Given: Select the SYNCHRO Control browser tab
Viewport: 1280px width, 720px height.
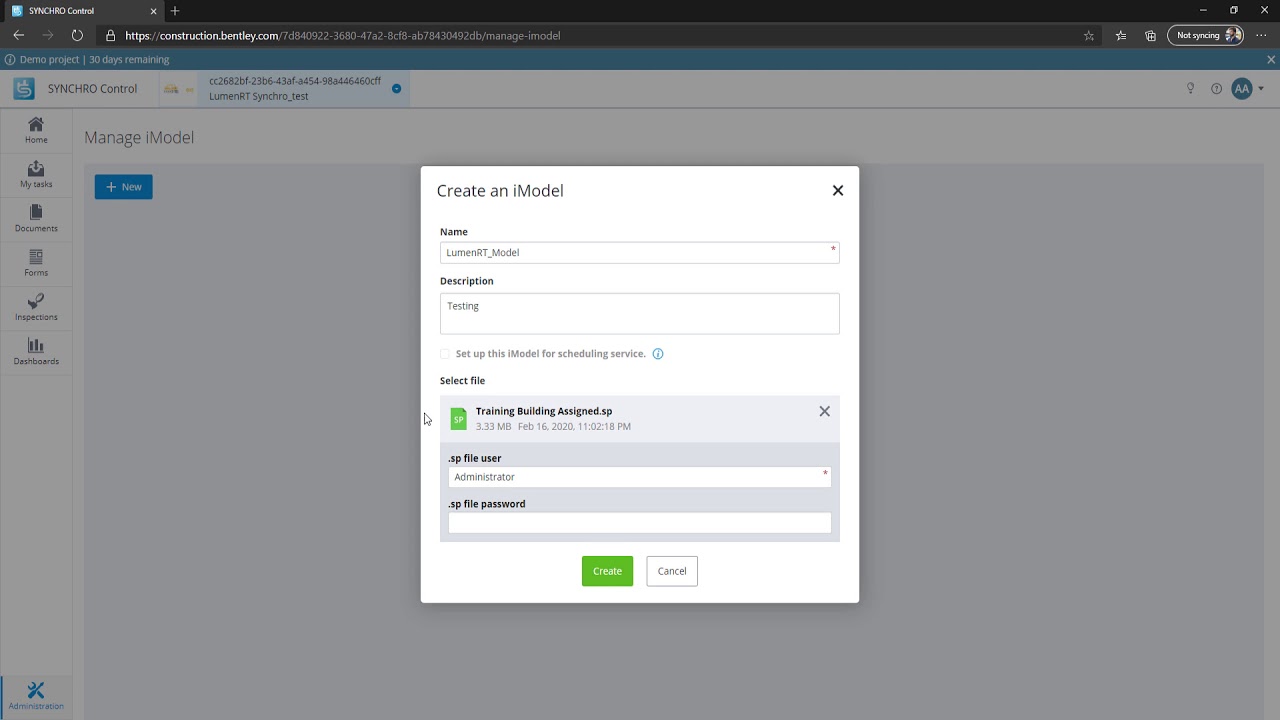Looking at the screenshot, I should pos(84,11).
